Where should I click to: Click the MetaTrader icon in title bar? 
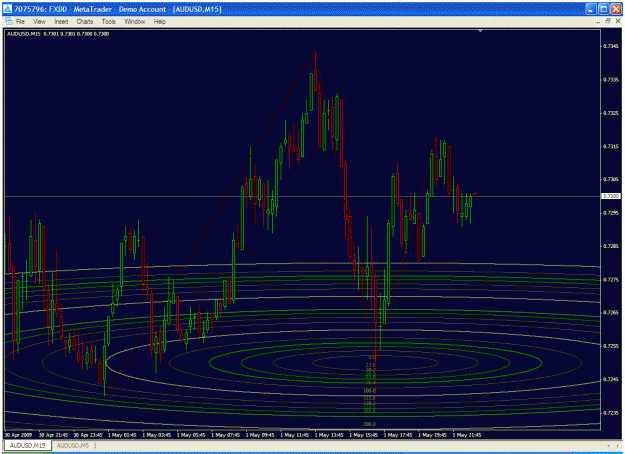[8, 9]
